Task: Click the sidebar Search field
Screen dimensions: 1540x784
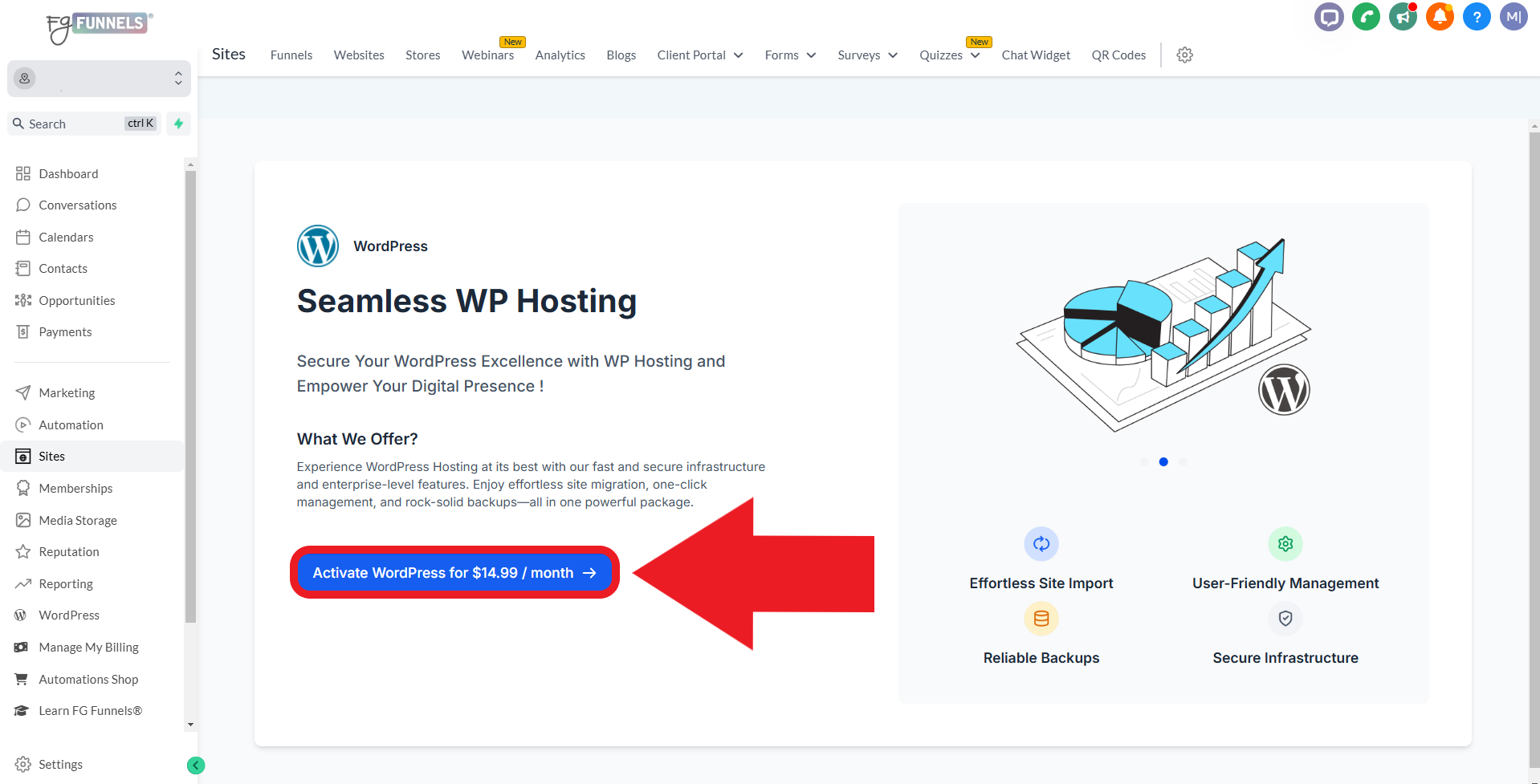Action: pyautogui.click(x=84, y=124)
